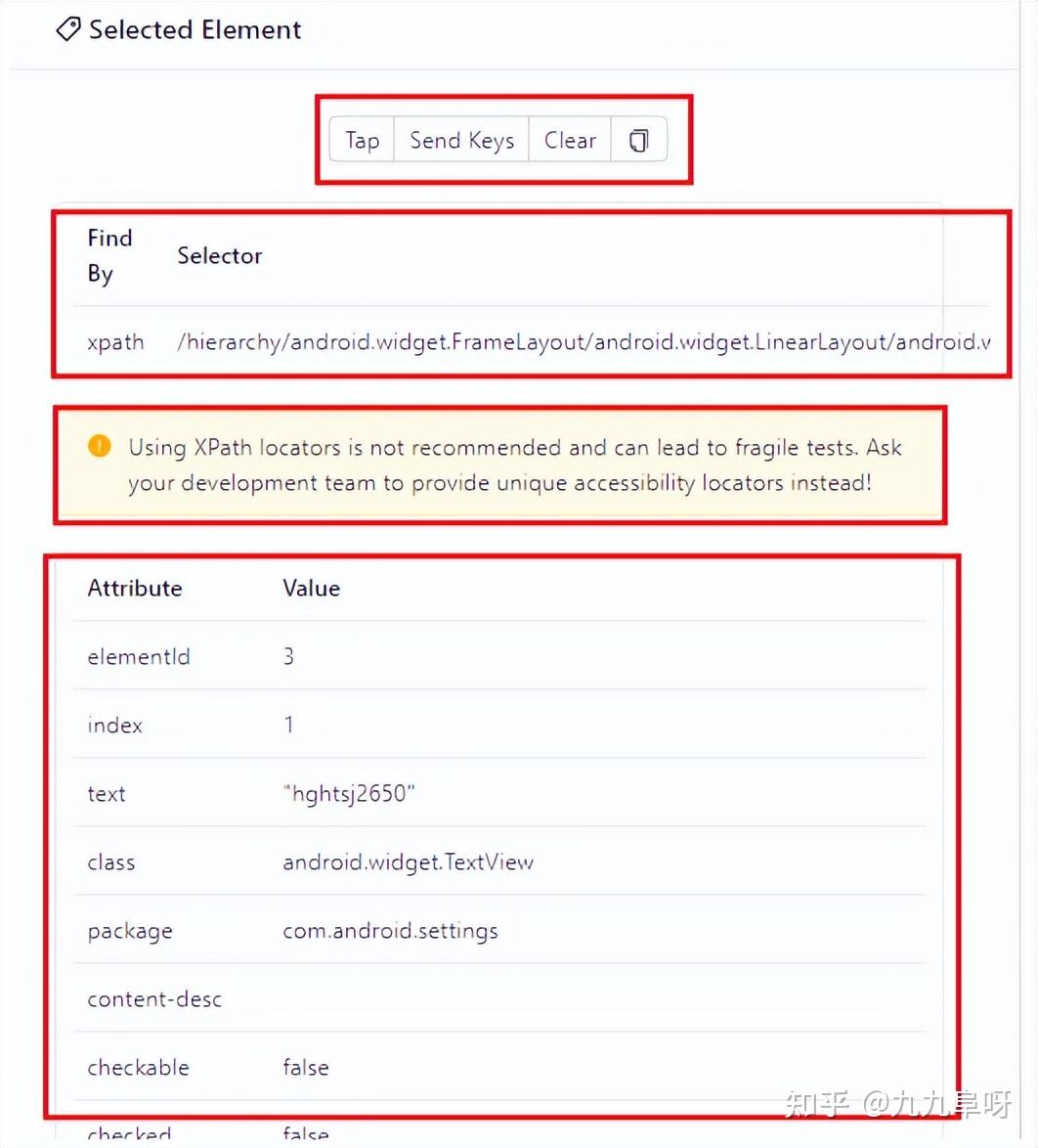Screen dimensions: 1038x1148
Task: Click the package value com.android.settings
Action: click(390, 930)
